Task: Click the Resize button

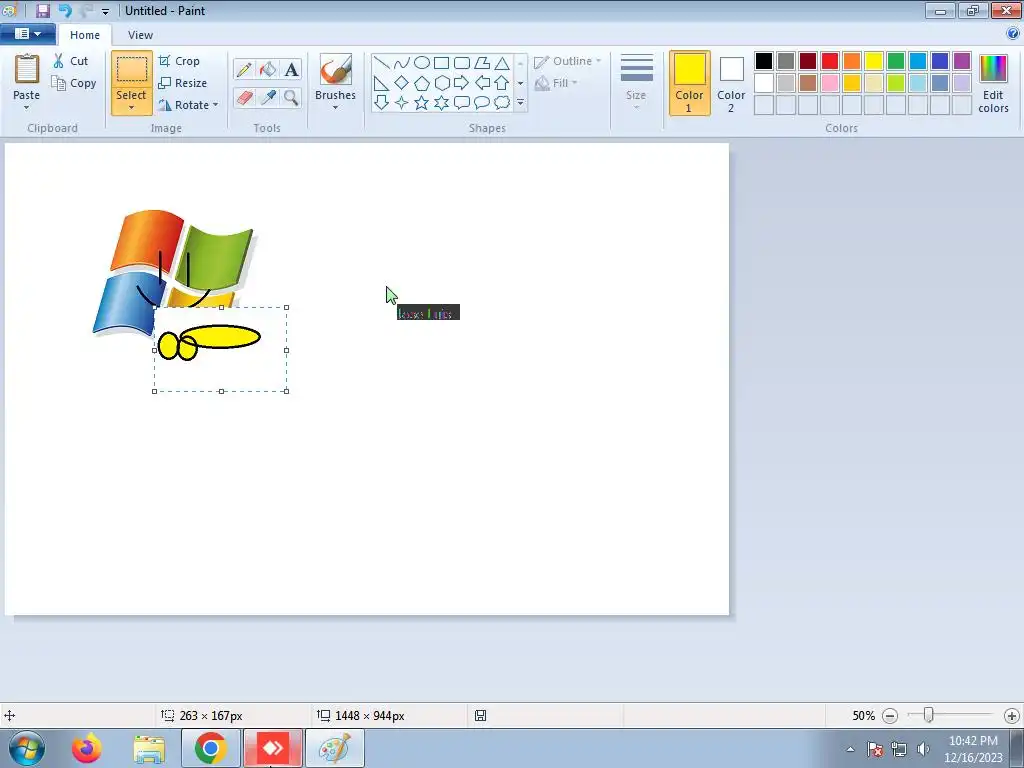Action: (x=183, y=83)
